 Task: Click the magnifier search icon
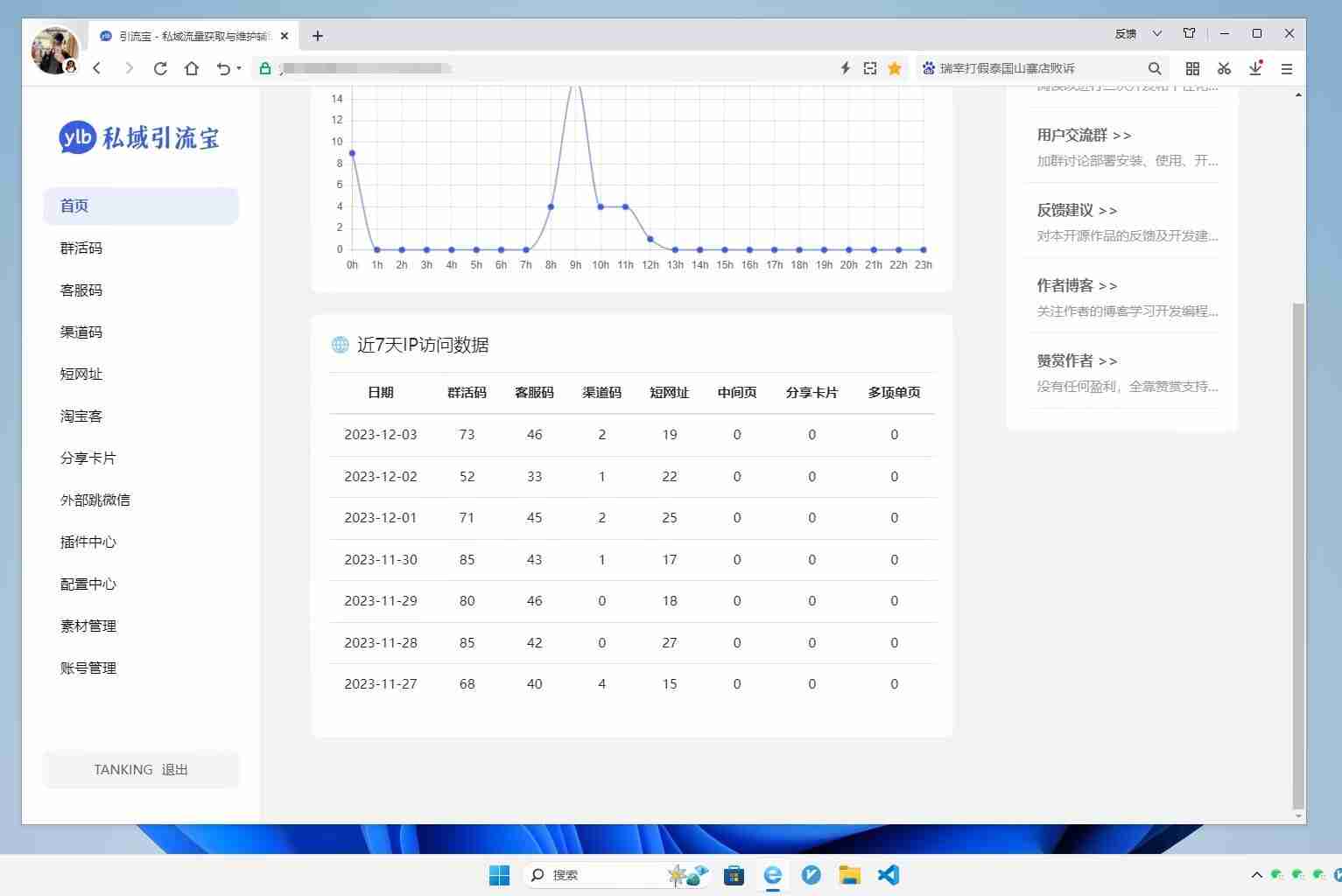[1155, 68]
